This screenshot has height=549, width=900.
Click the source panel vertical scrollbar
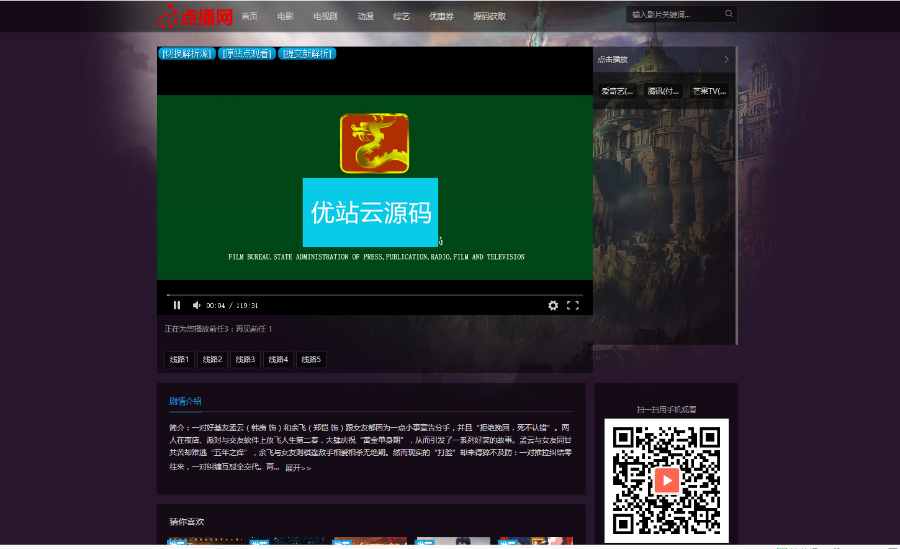click(736, 195)
